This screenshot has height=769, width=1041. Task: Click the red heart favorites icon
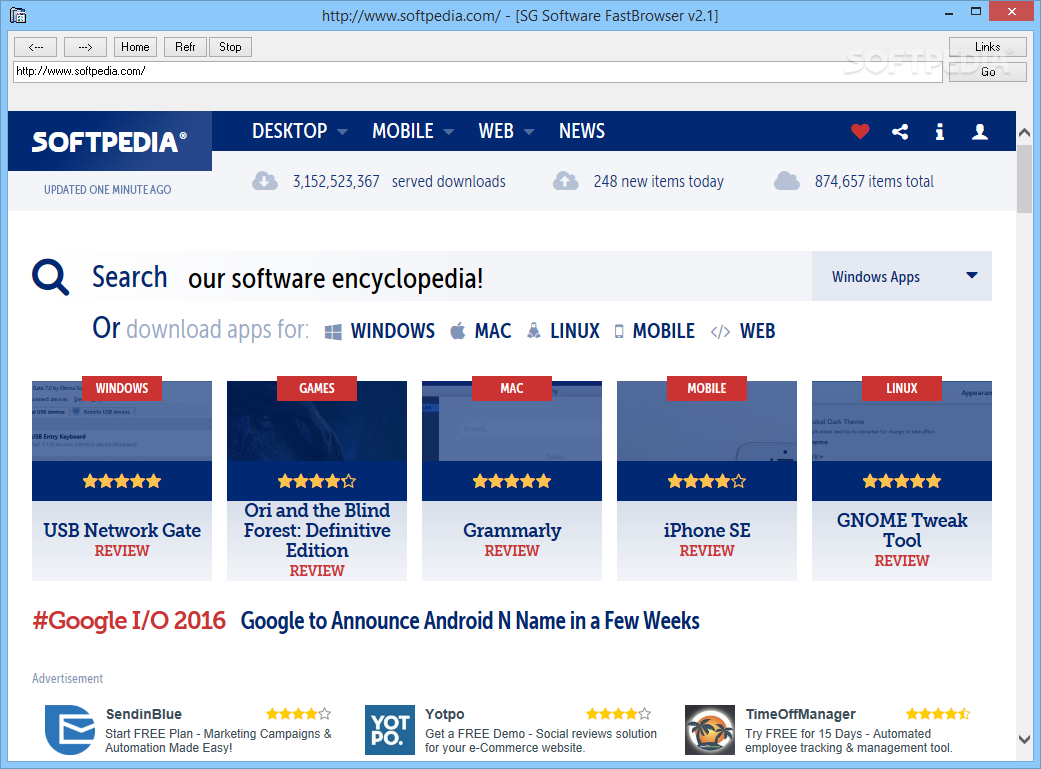coord(860,131)
